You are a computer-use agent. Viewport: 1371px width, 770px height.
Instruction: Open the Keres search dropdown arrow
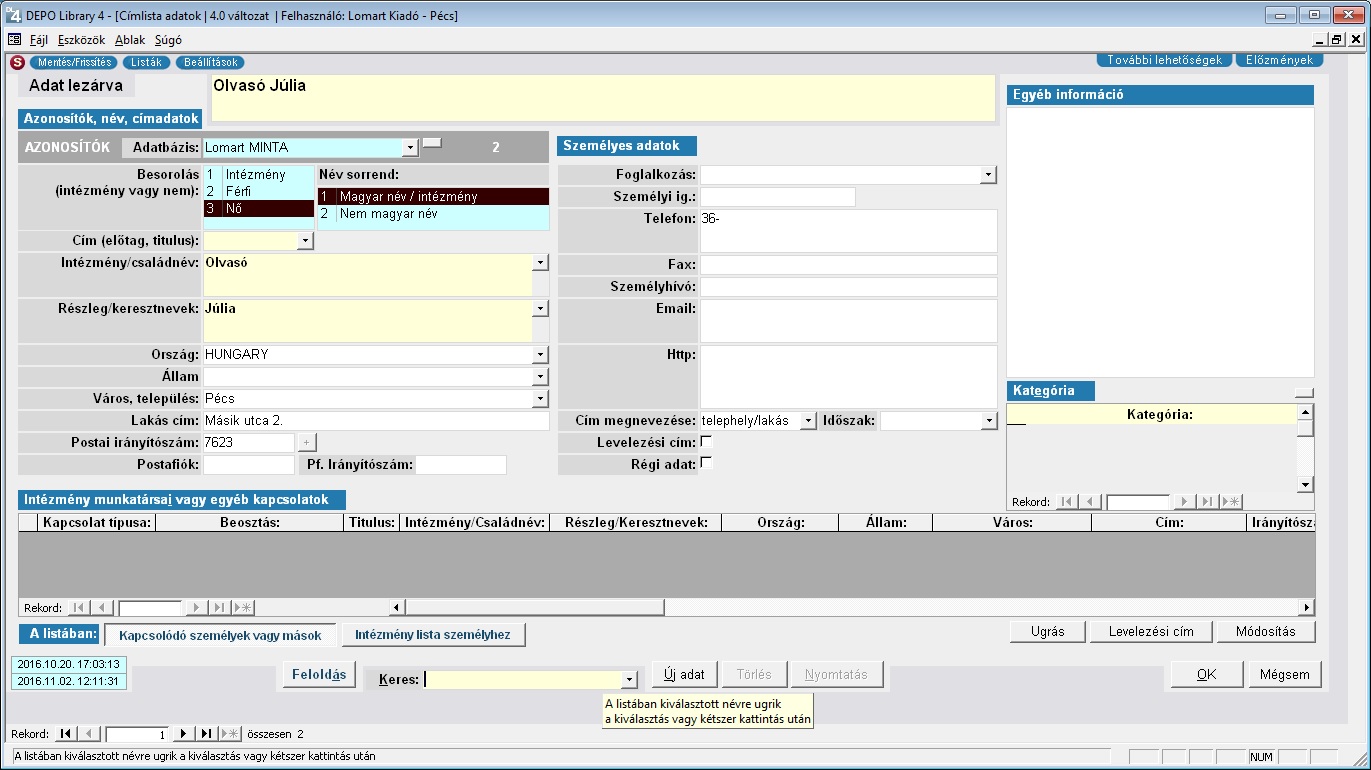[x=629, y=680]
